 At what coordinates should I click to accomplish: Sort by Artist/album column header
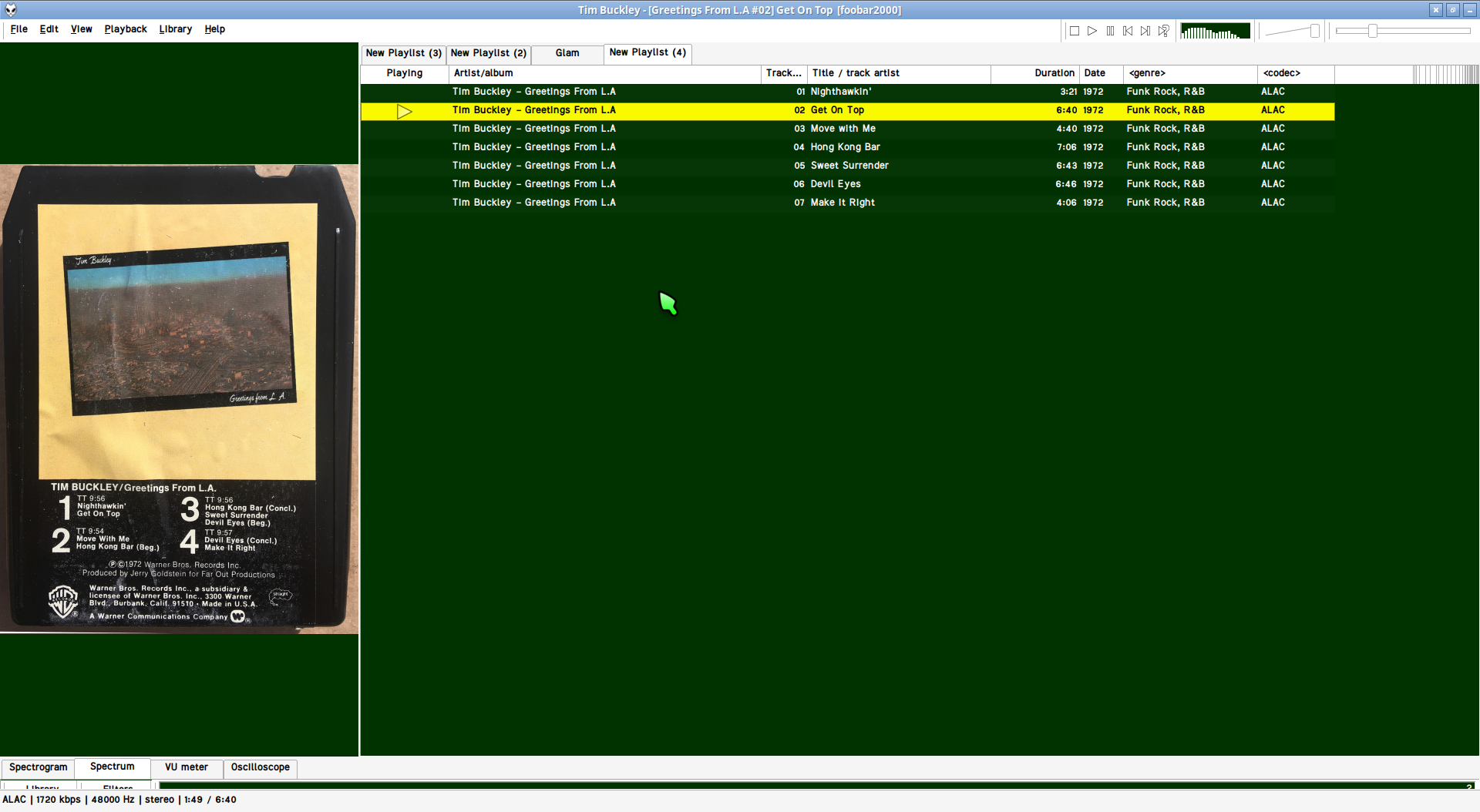605,73
